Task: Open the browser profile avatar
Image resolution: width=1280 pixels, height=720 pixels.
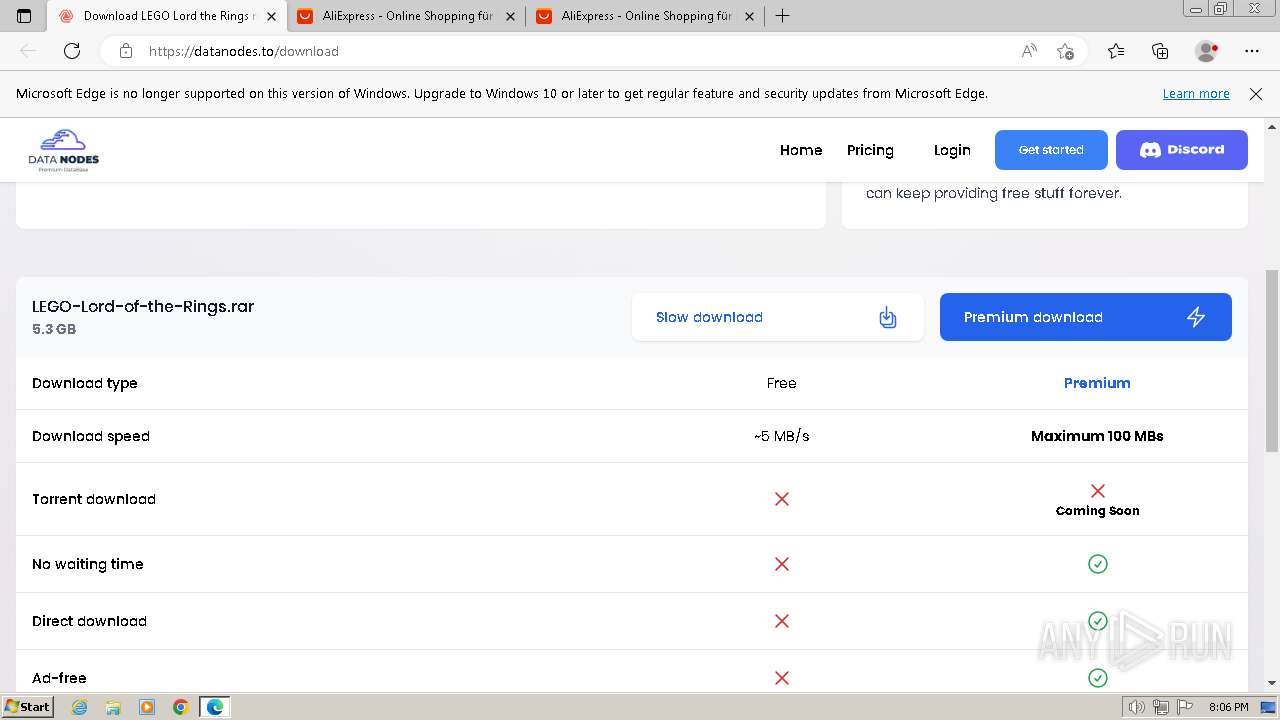Action: (x=1207, y=51)
